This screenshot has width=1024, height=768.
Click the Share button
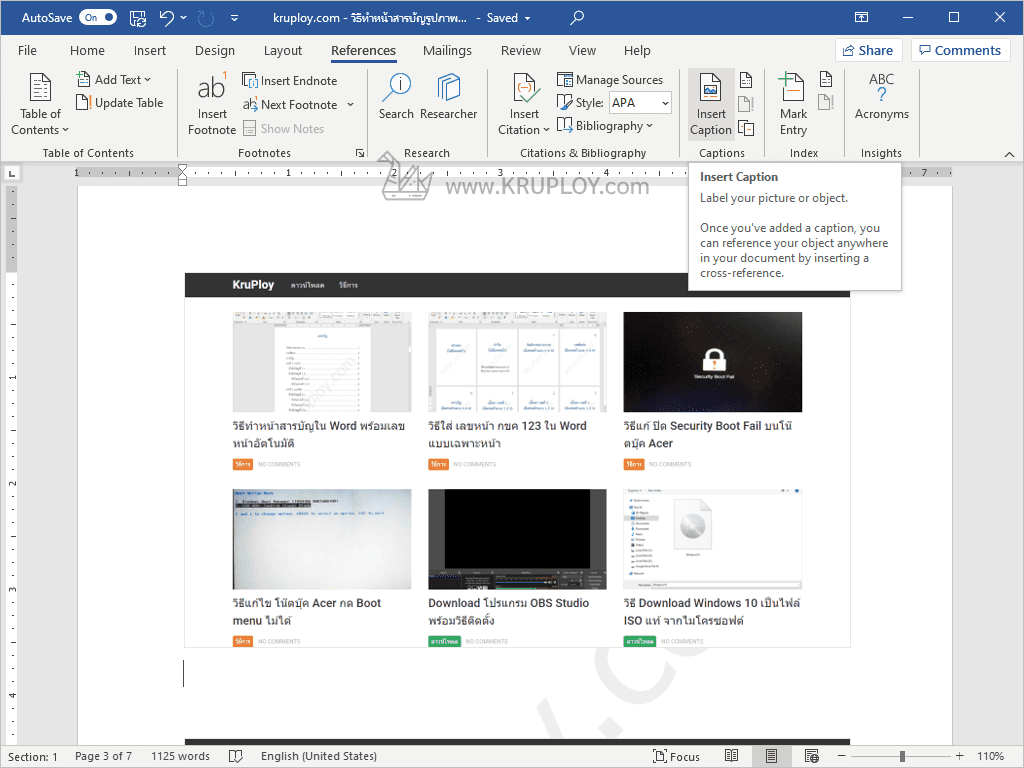tap(868, 50)
